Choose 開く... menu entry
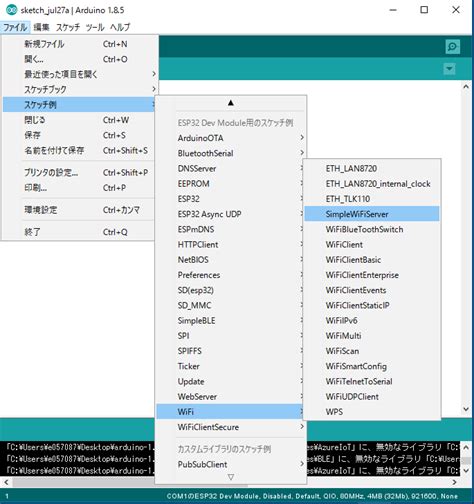This screenshot has height=504, width=474. pyautogui.click(x=79, y=59)
